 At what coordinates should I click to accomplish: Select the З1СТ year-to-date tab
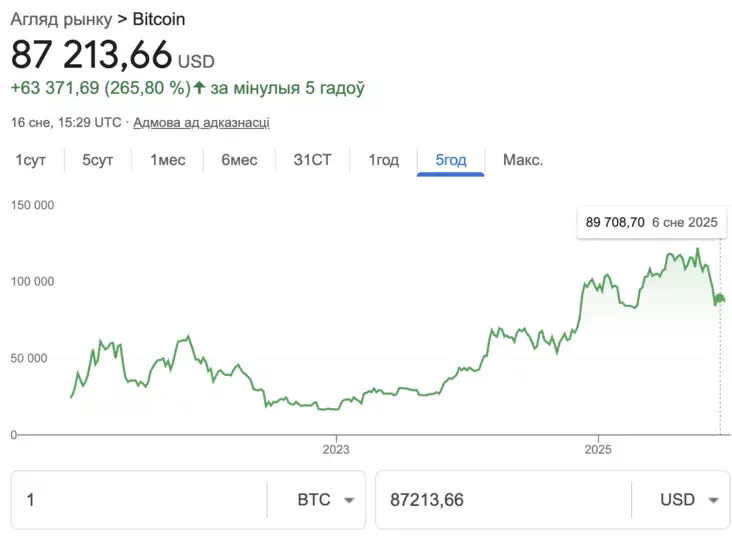(312, 160)
